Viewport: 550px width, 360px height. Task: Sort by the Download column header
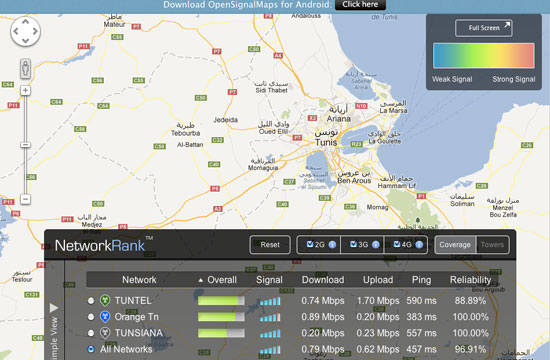pos(323,280)
